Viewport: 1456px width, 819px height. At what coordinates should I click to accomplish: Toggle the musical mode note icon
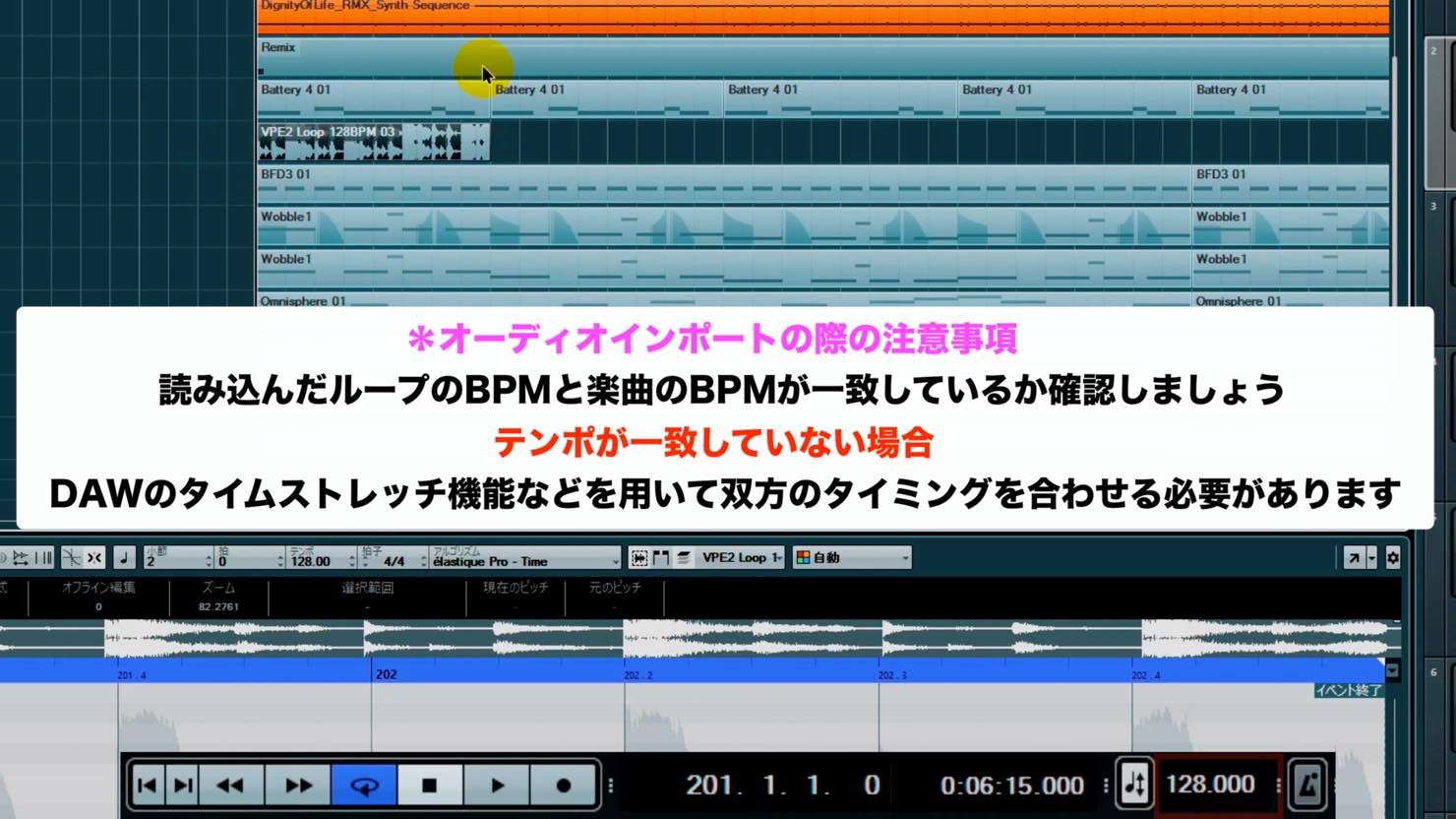click(x=124, y=558)
